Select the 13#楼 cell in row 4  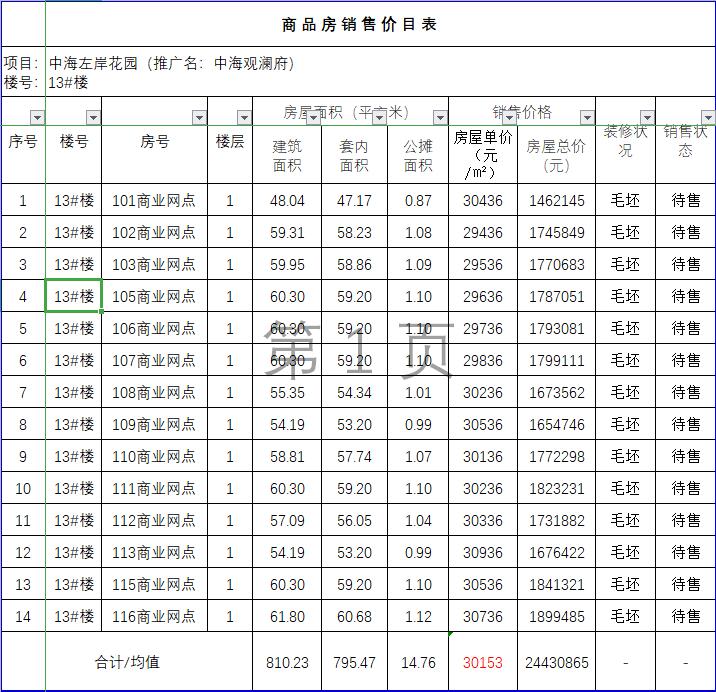(x=74, y=296)
